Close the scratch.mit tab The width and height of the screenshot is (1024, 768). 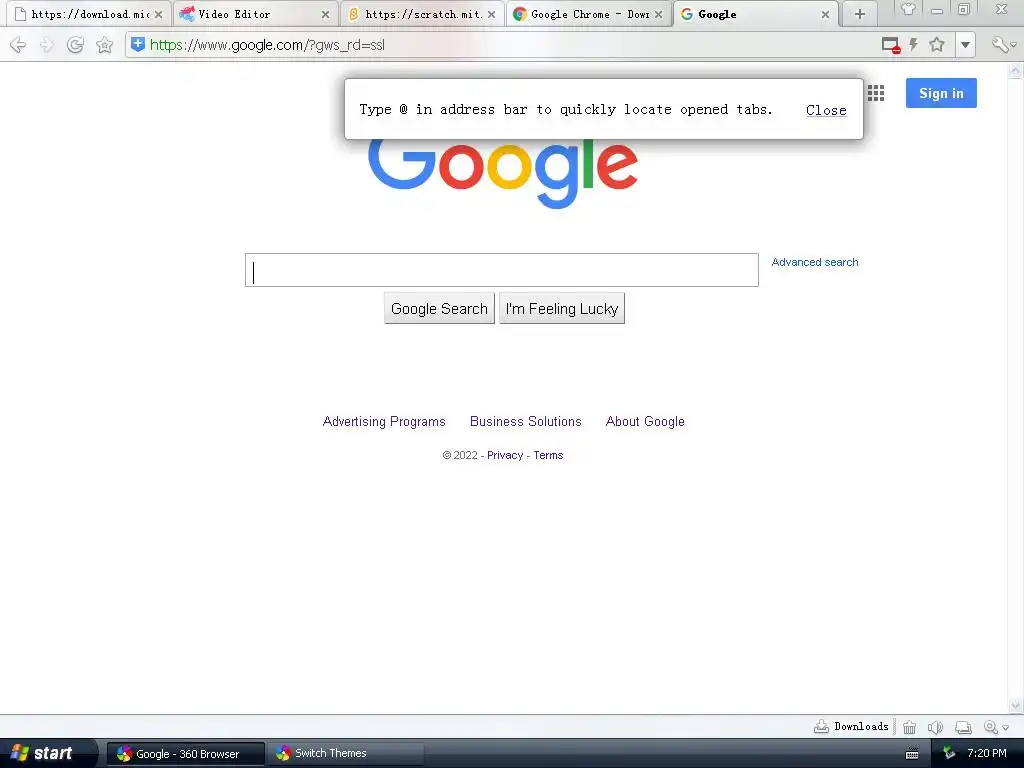pyautogui.click(x=492, y=14)
